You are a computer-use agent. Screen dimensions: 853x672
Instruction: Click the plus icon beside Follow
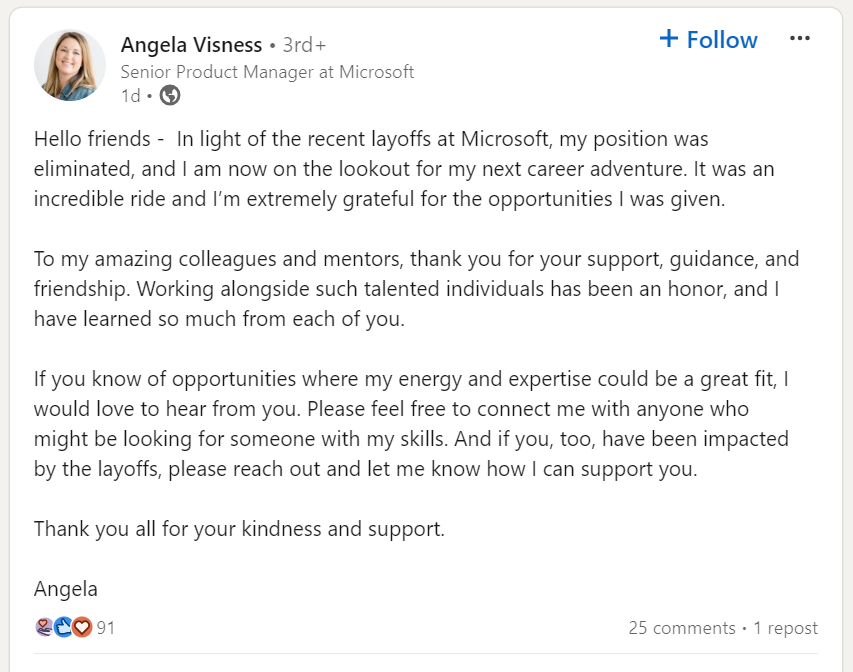coord(669,39)
